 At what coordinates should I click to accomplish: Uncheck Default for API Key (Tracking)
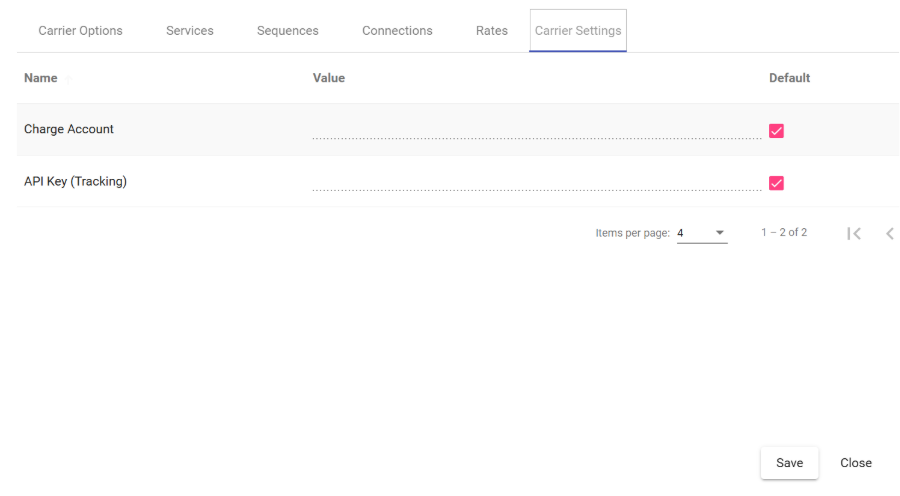click(x=776, y=182)
